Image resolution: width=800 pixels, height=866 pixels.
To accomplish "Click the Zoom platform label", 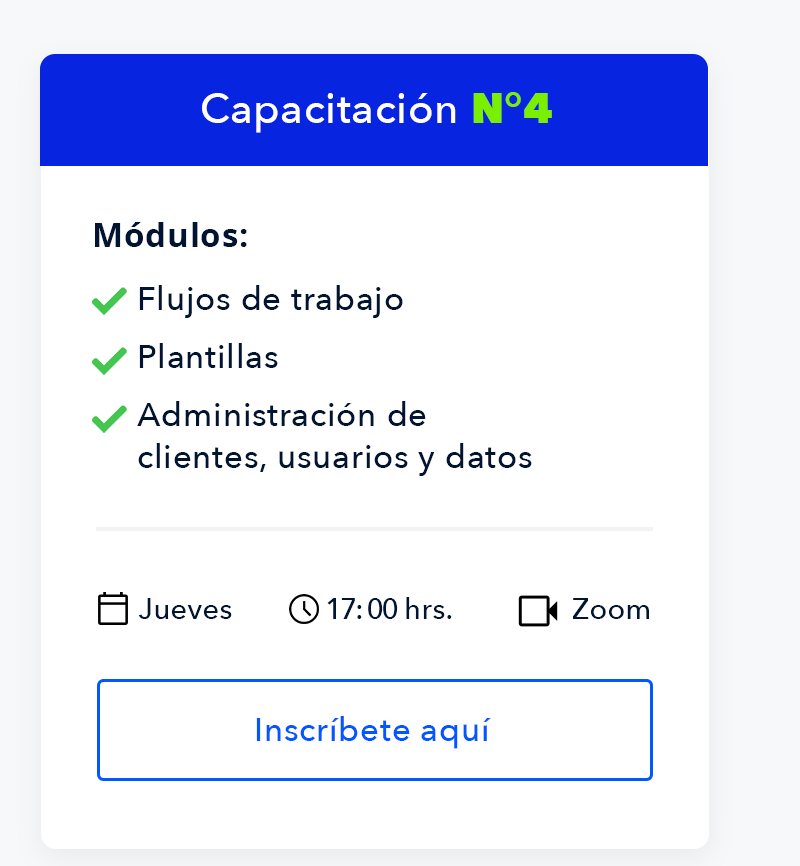I will [x=611, y=610].
